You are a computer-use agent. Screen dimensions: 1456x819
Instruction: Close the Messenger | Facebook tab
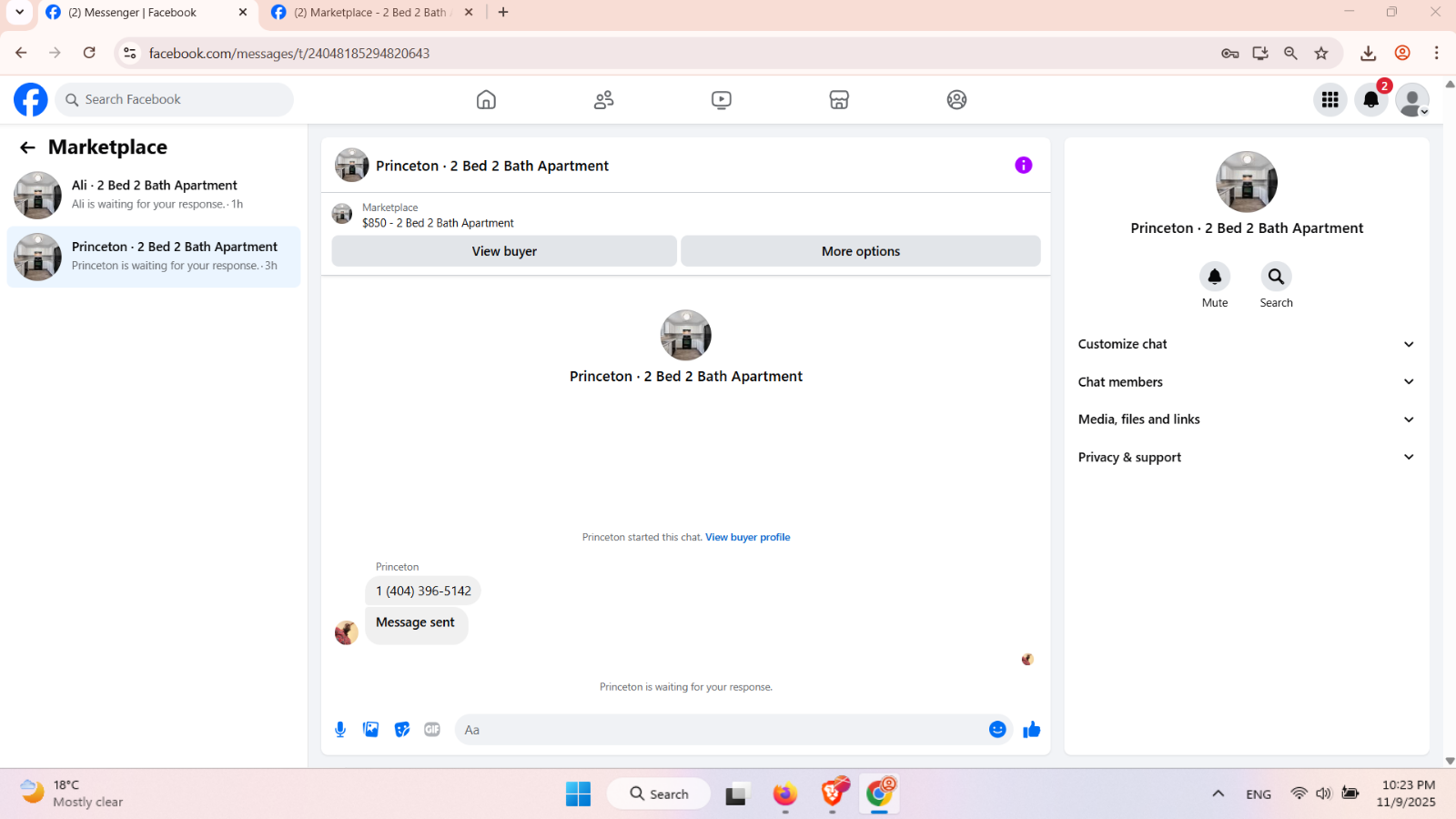[x=243, y=13]
